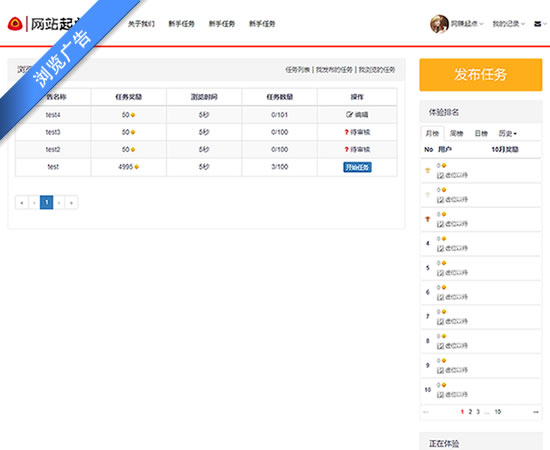Select page 1 in task pagination

[x=46, y=202]
